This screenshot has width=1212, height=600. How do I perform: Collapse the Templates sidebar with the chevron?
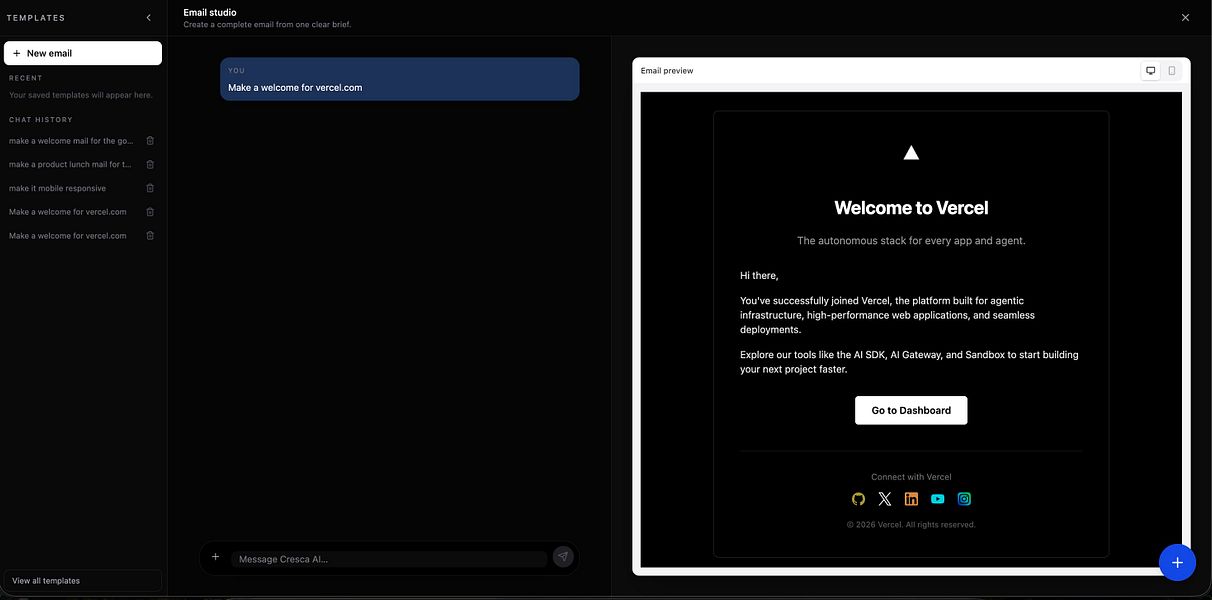click(149, 18)
